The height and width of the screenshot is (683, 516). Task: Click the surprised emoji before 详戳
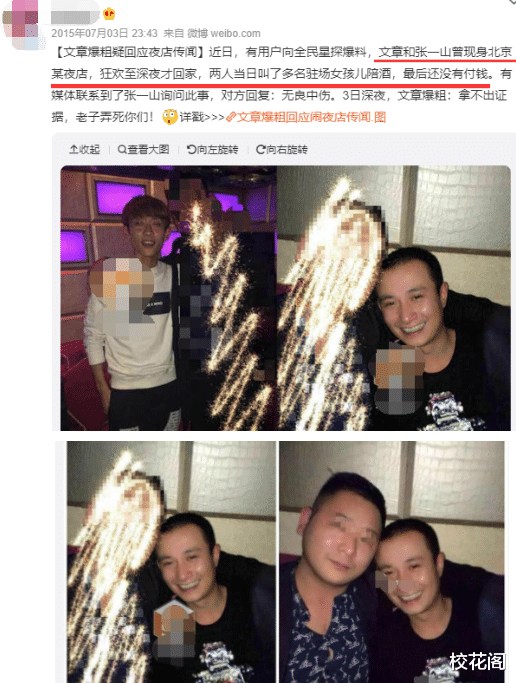[x=170, y=117]
